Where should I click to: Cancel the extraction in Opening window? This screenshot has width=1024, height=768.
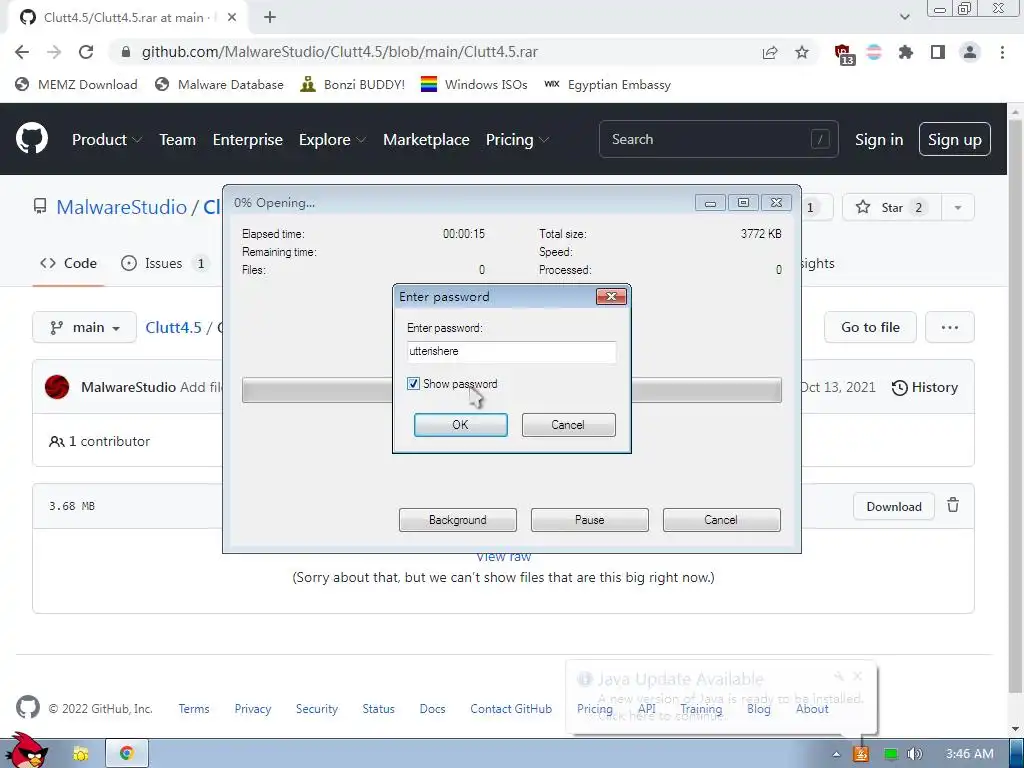722,520
